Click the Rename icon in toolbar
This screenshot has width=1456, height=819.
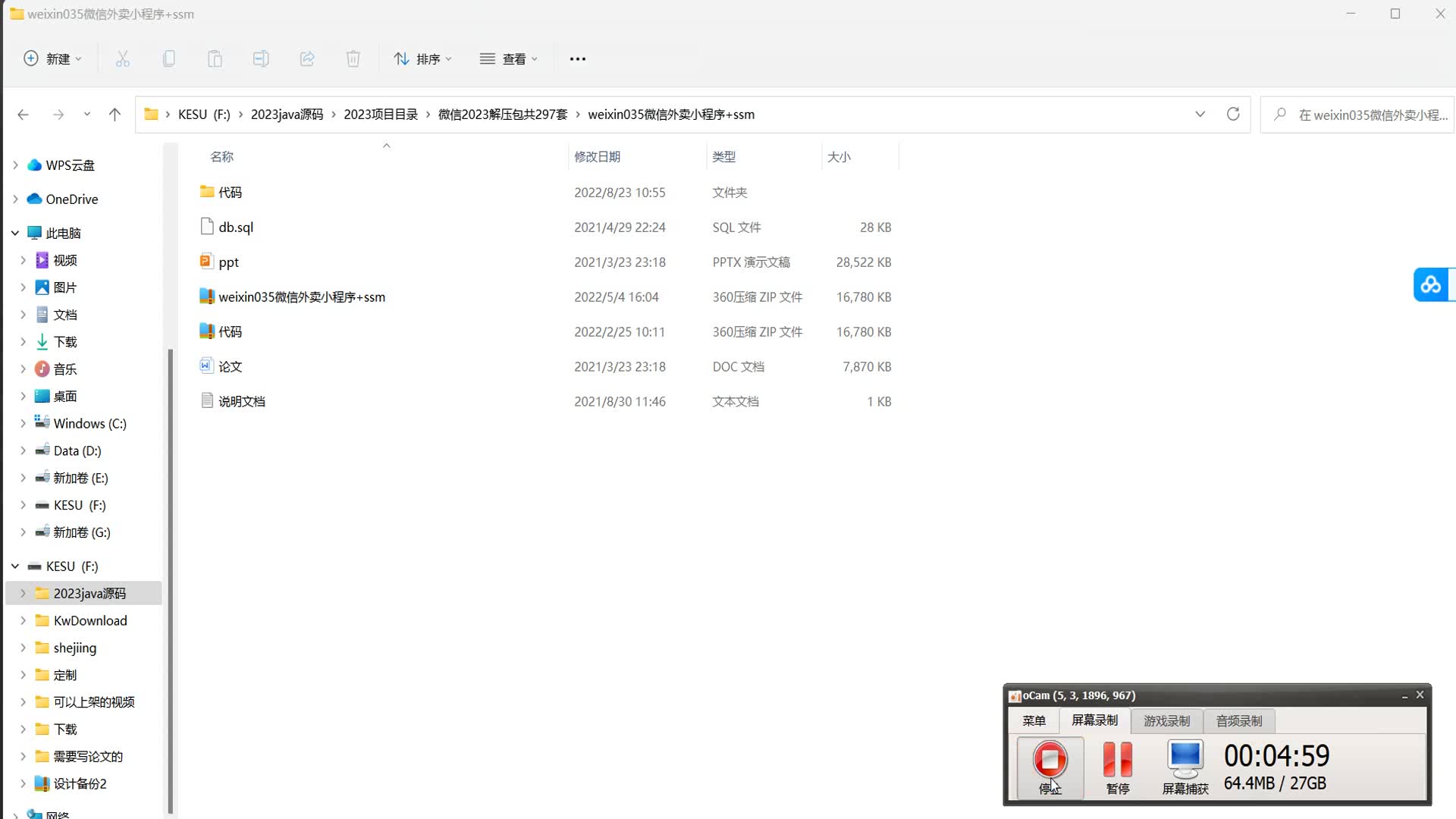click(261, 58)
